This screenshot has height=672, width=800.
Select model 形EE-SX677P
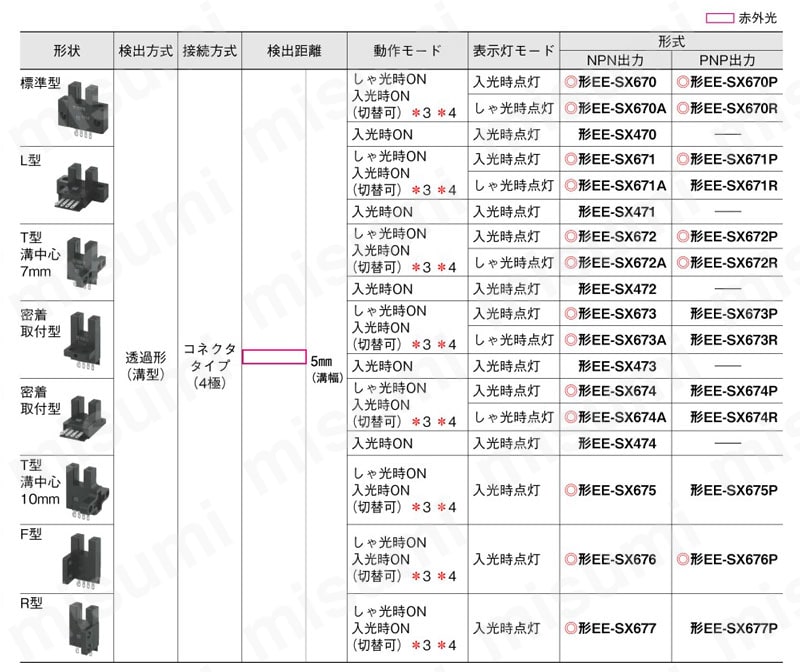[734, 628]
